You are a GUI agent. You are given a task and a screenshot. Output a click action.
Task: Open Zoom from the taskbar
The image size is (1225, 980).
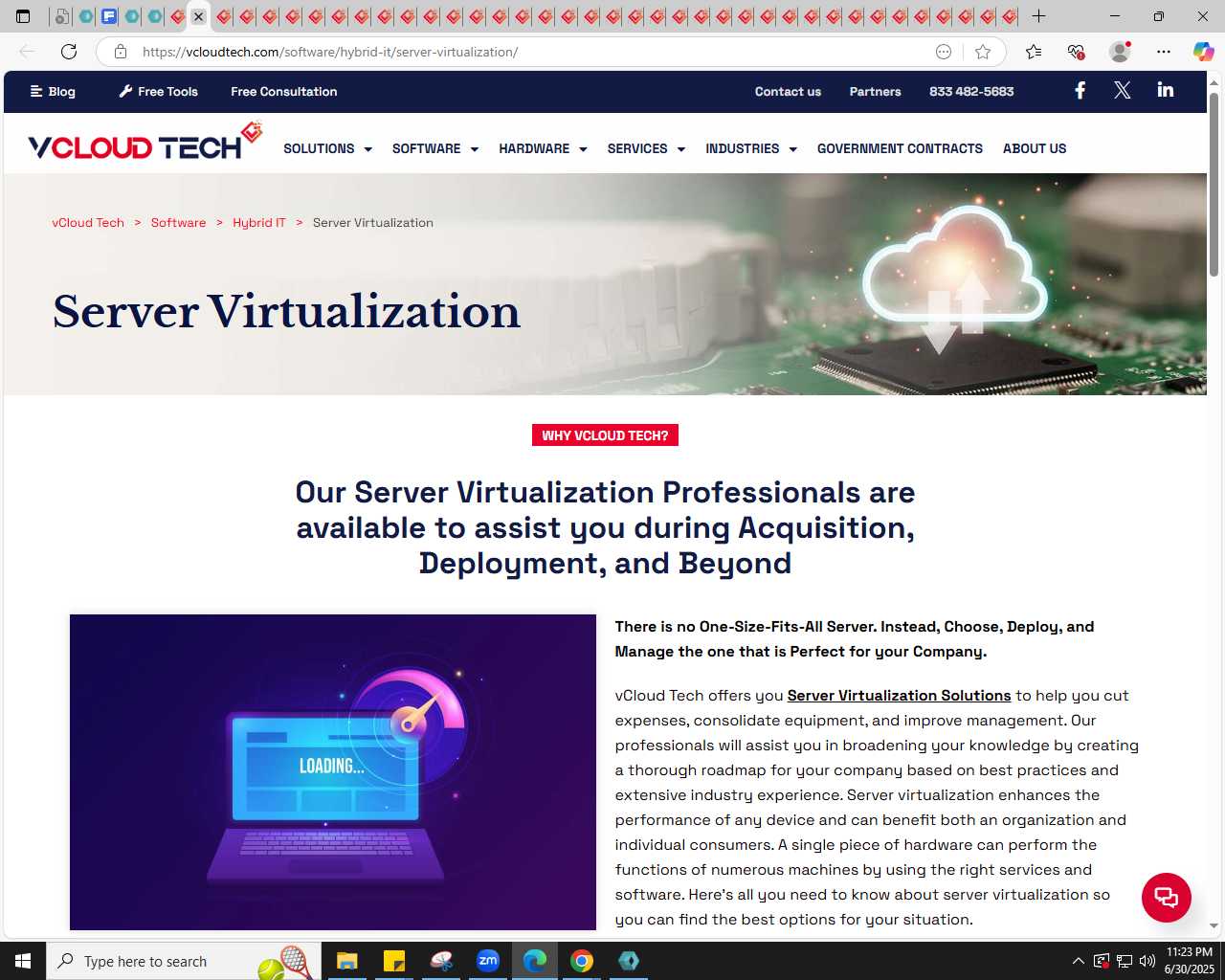[x=488, y=961]
